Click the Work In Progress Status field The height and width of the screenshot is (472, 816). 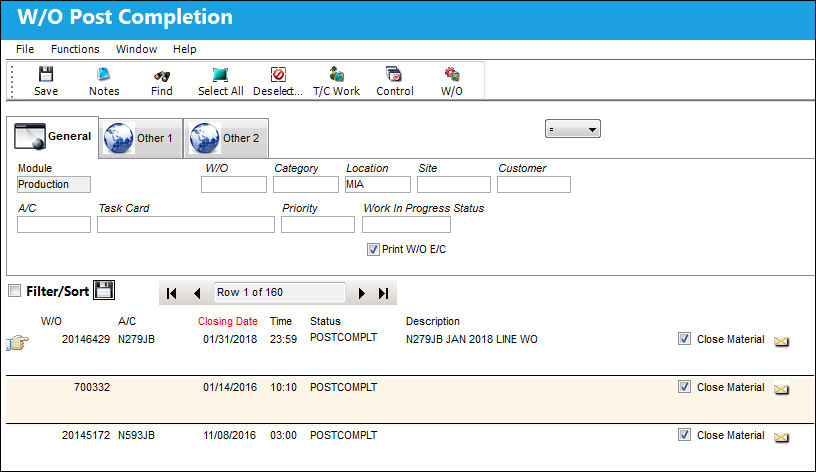click(406, 224)
